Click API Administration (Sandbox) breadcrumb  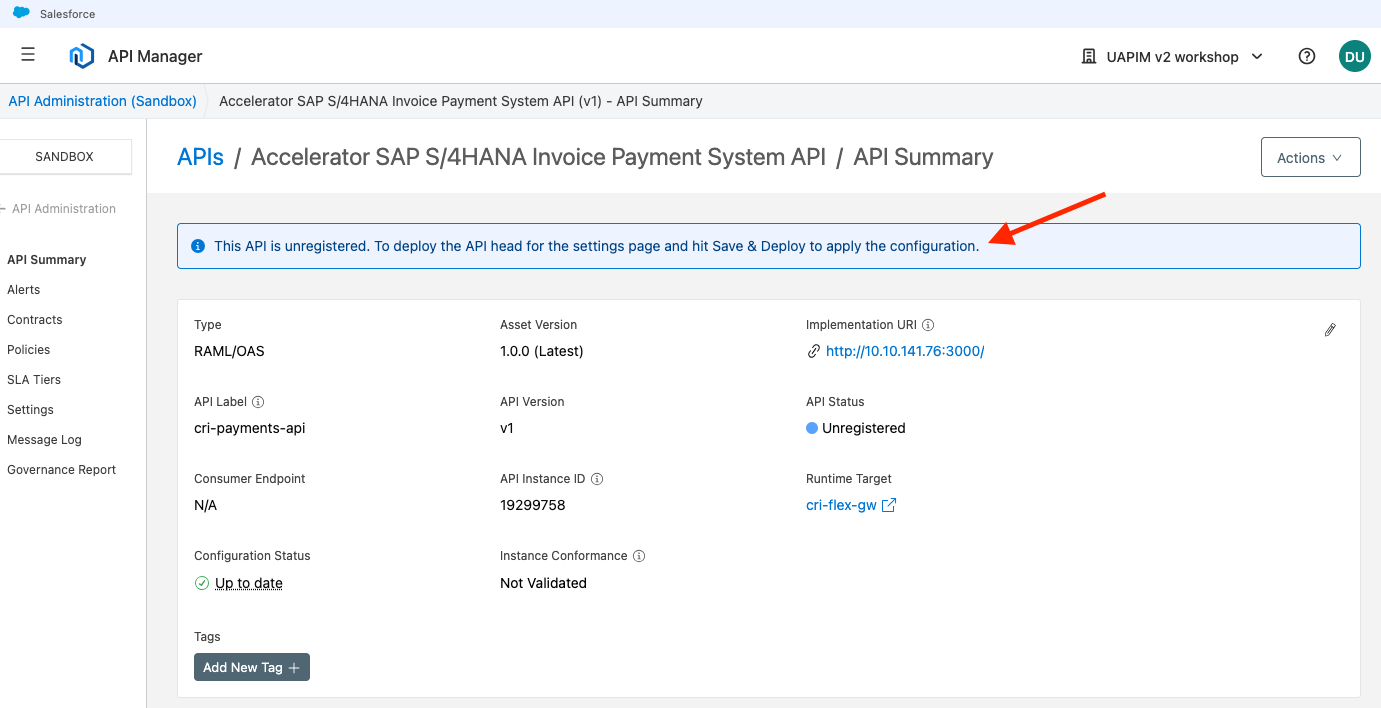(x=102, y=101)
